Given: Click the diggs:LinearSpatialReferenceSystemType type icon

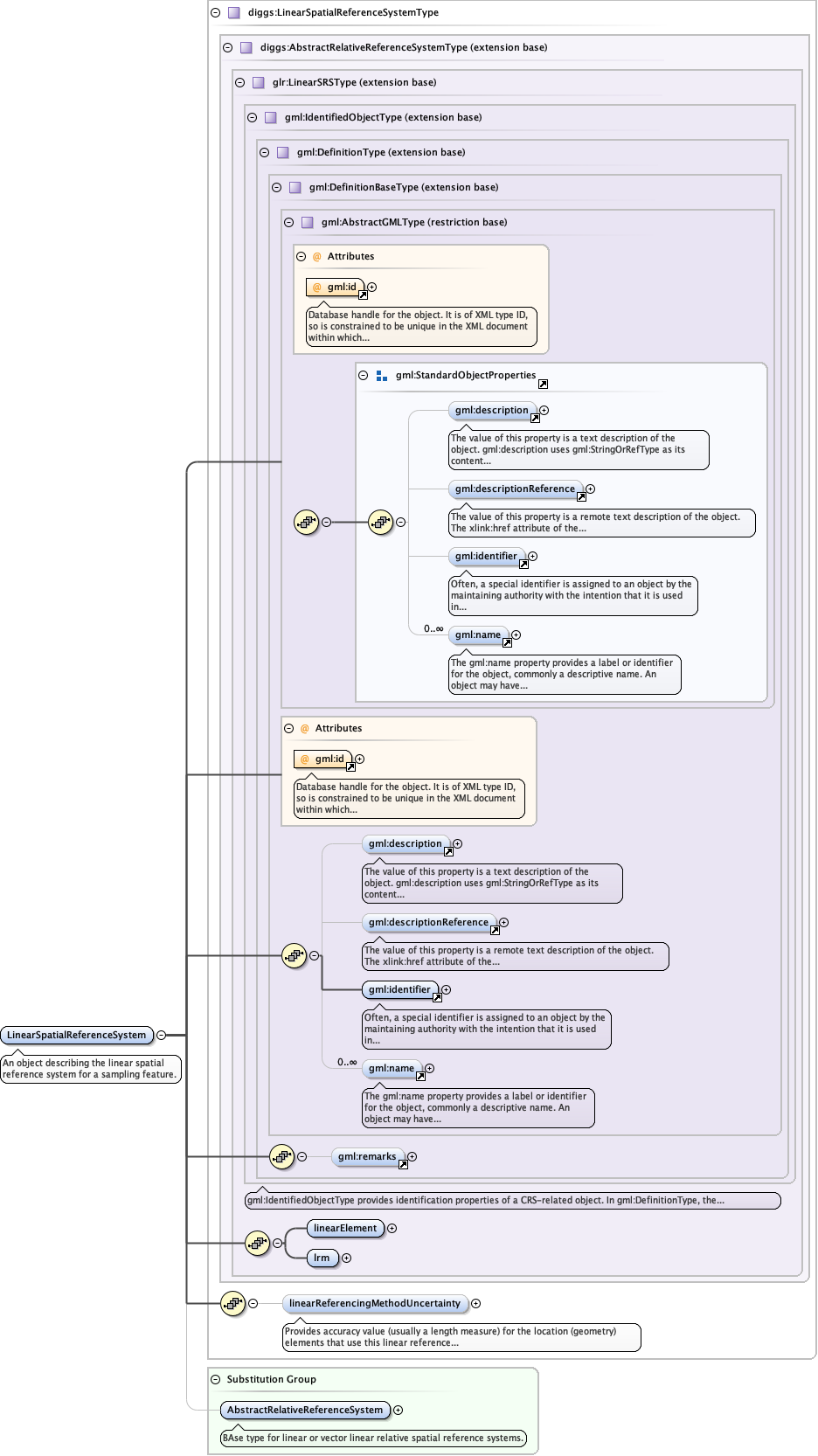Looking at the screenshot, I should coord(234,13).
